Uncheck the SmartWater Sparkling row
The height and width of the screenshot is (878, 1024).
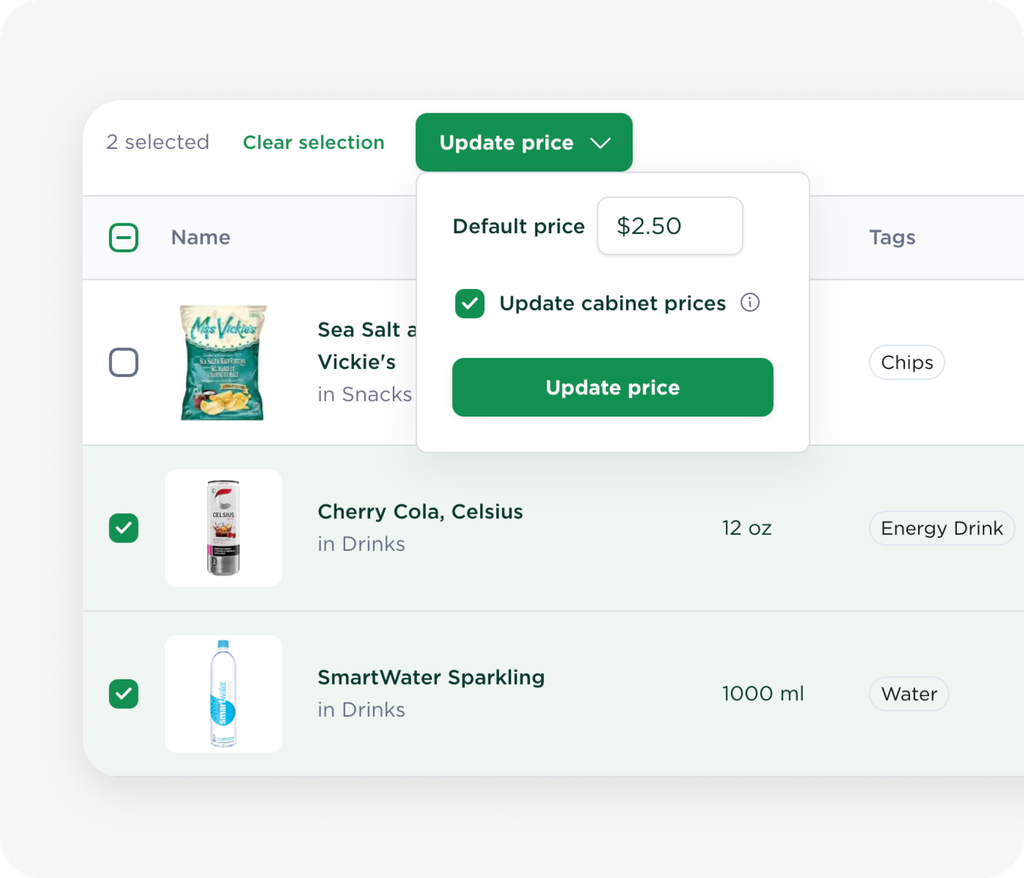coord(123,694)
